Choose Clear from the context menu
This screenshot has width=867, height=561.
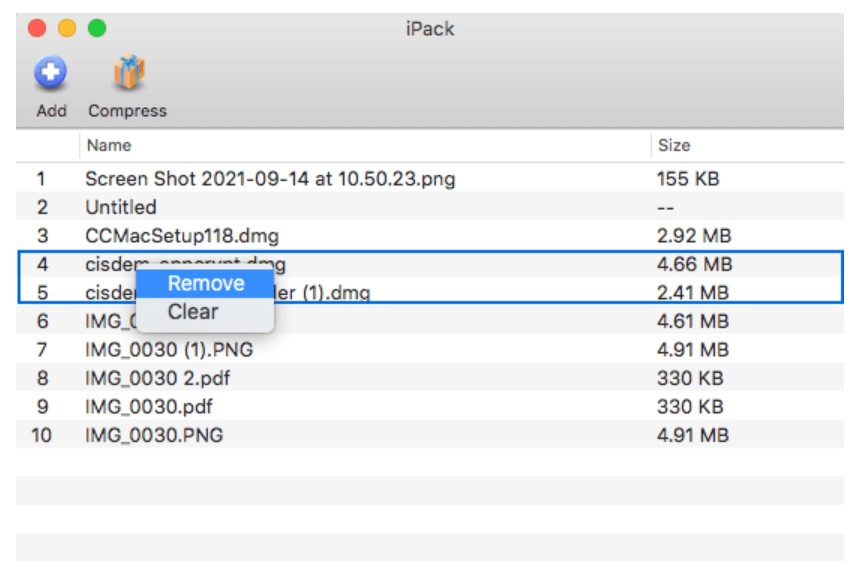coord(205,312)
